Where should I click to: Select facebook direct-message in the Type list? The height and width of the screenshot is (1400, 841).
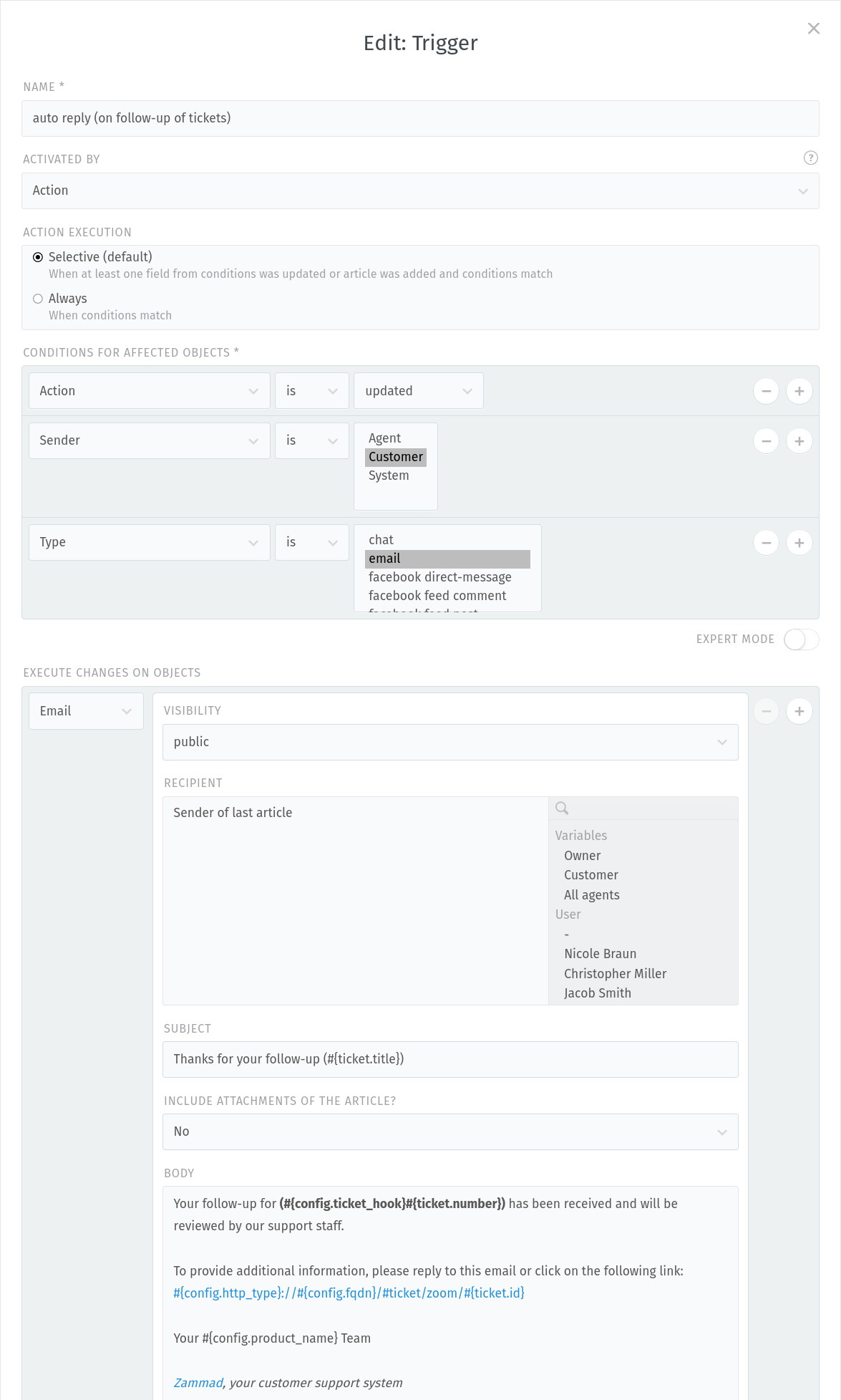pyautogui.click(x=447, y=577)
